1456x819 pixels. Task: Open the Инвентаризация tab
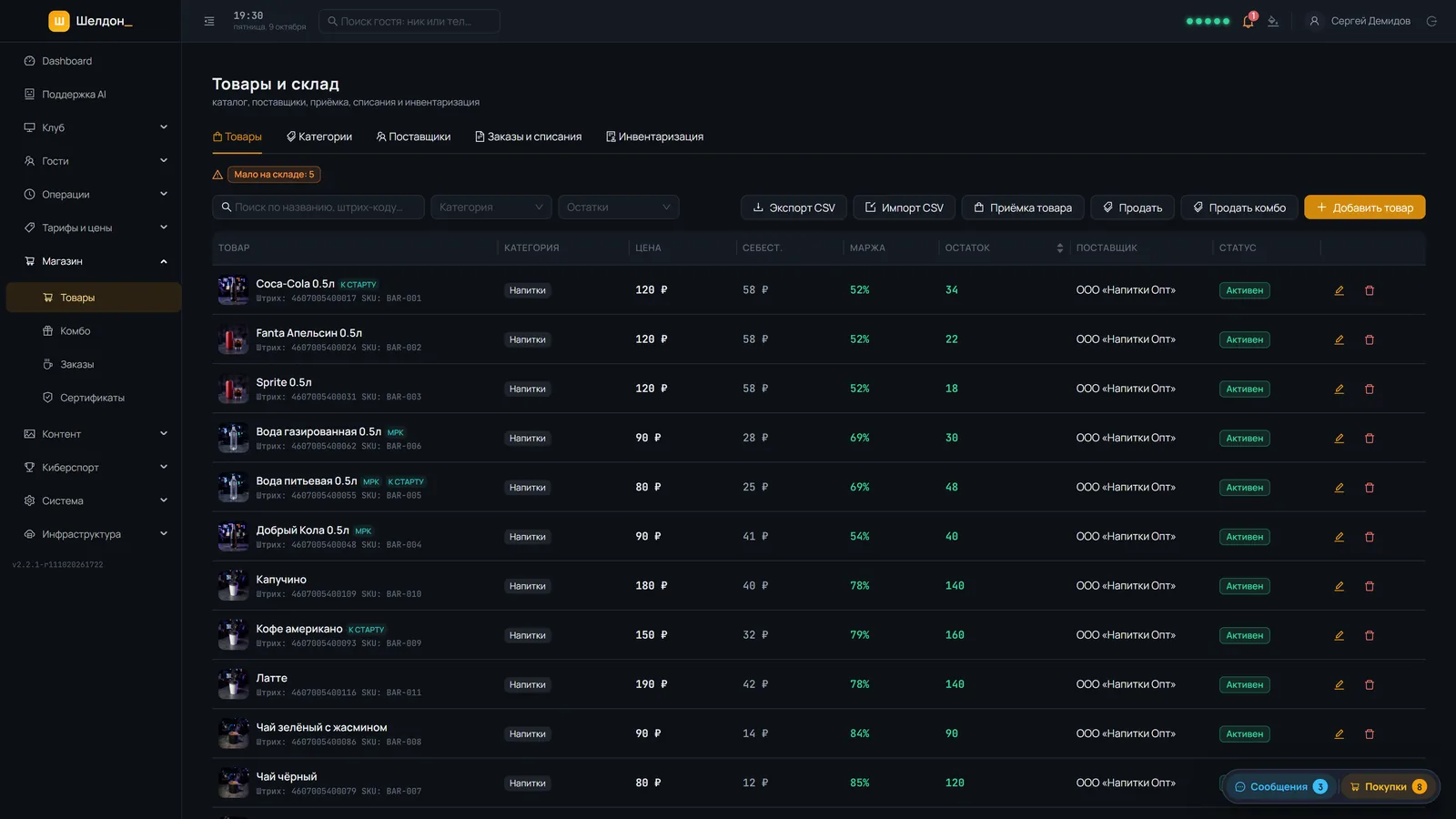pos(655,136)
